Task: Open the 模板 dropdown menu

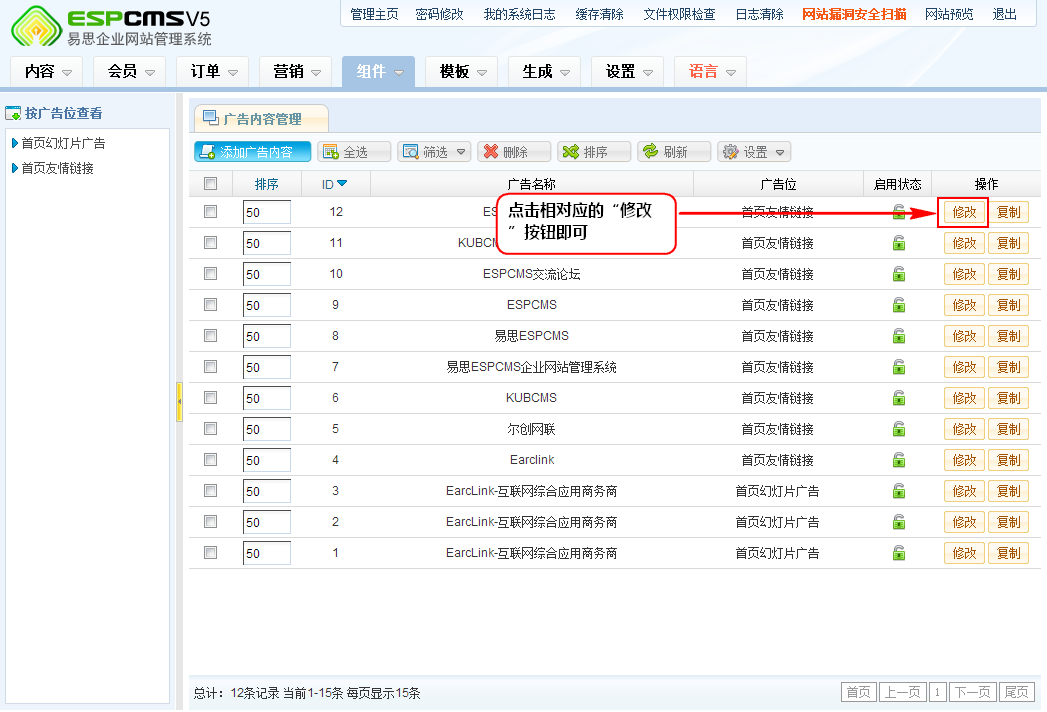Action: 462,71
